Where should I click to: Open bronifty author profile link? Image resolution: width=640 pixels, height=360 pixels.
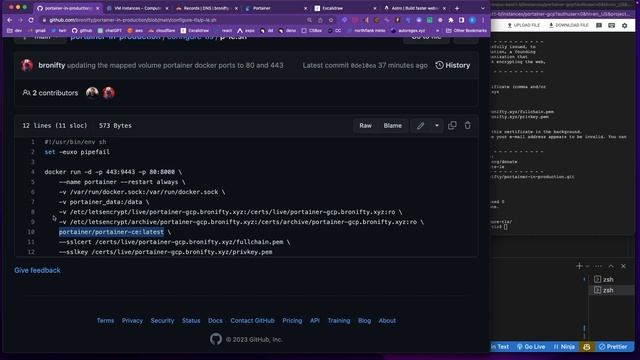pos(51,65)
